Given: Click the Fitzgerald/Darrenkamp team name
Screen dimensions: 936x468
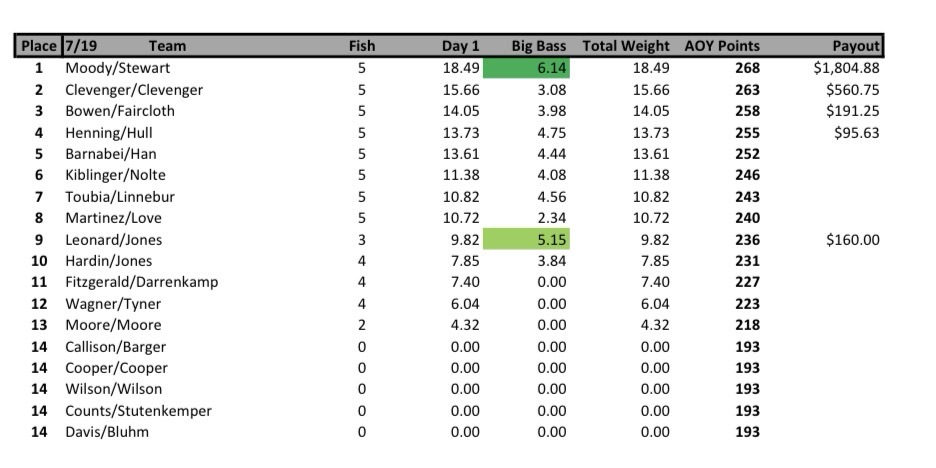Looking at the screenshot, I should pos(142,282).
